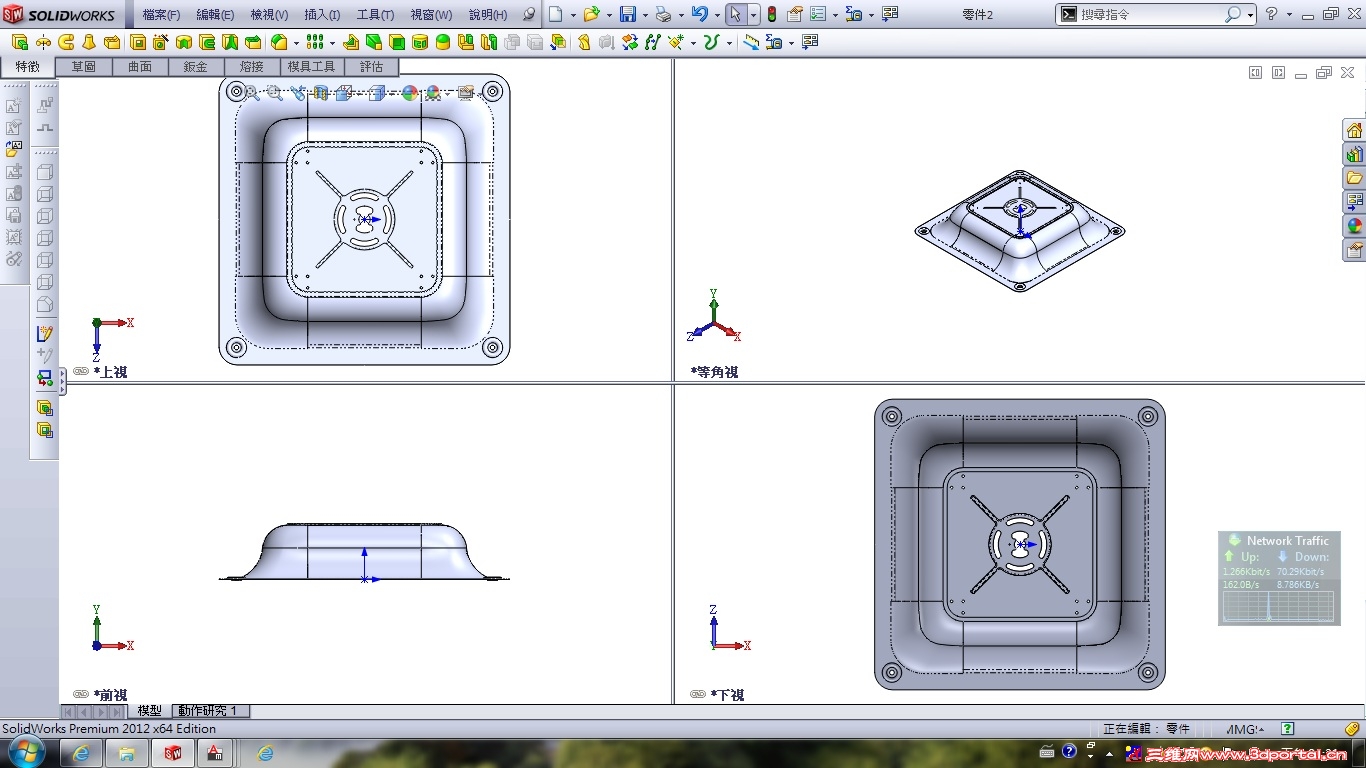The image size is (1366, 768).
Task: Click the sketch pencil icon in left toolbar
Action: [x=45, y=333]
